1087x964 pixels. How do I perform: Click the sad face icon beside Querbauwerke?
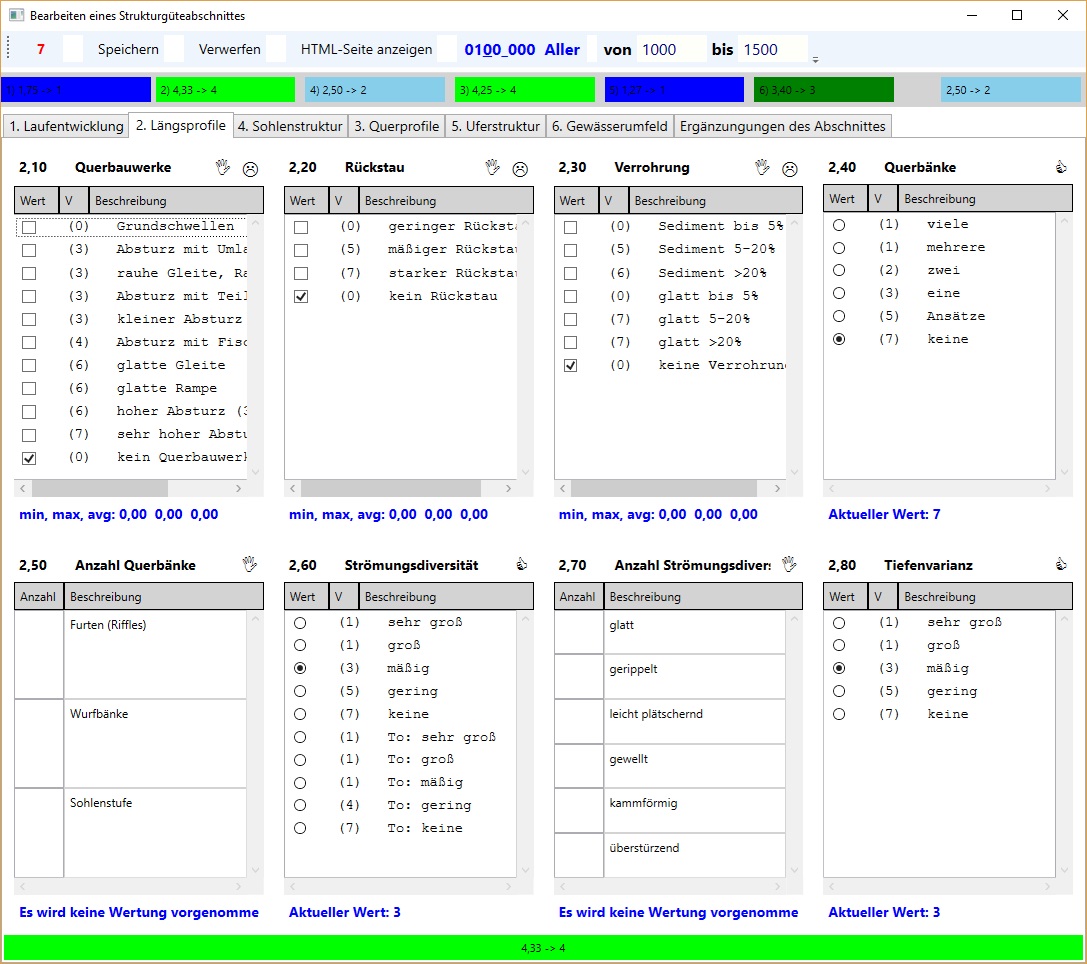[250, 169]
